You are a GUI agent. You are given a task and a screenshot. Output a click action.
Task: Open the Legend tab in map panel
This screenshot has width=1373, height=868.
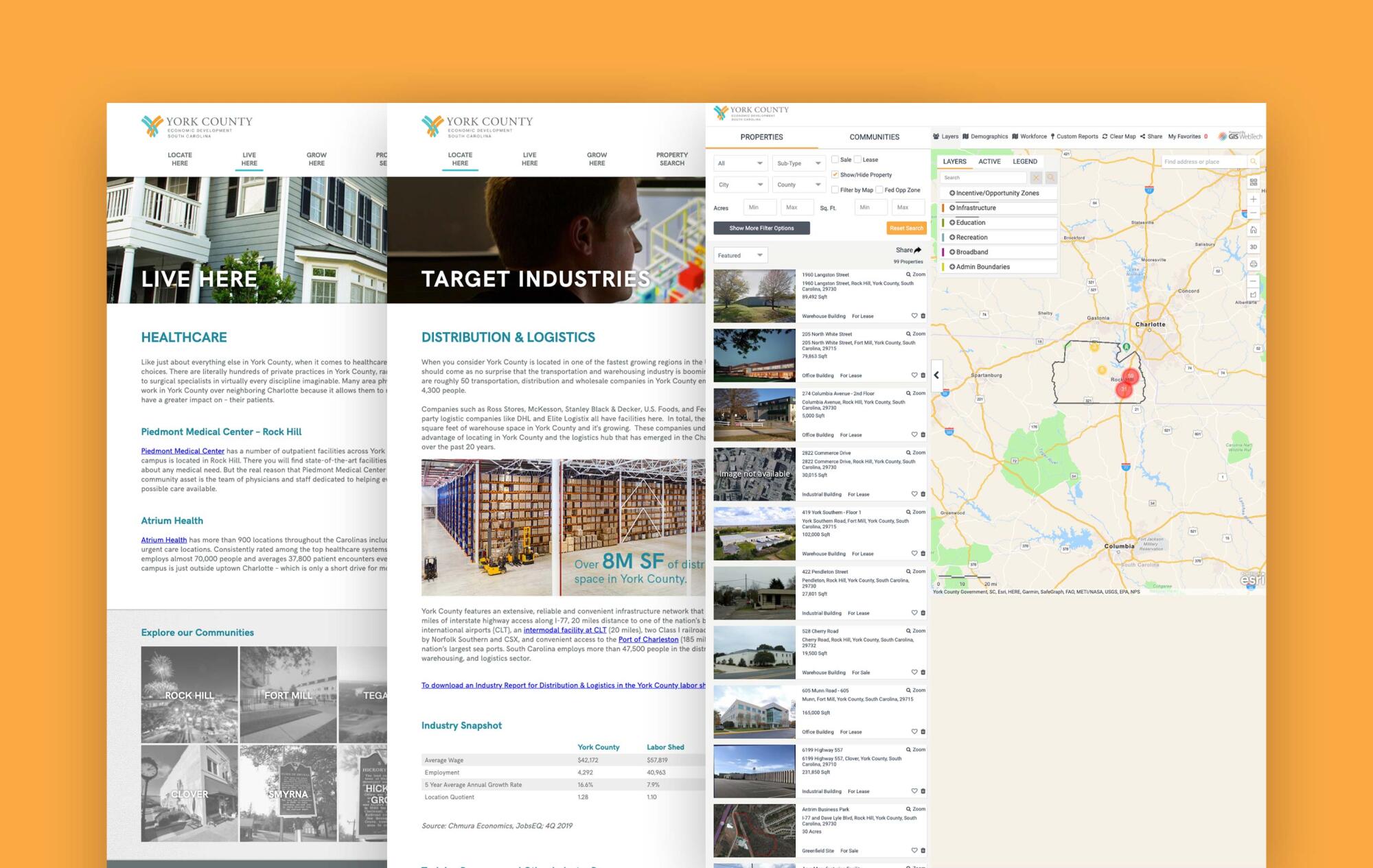click(1024, 162)
